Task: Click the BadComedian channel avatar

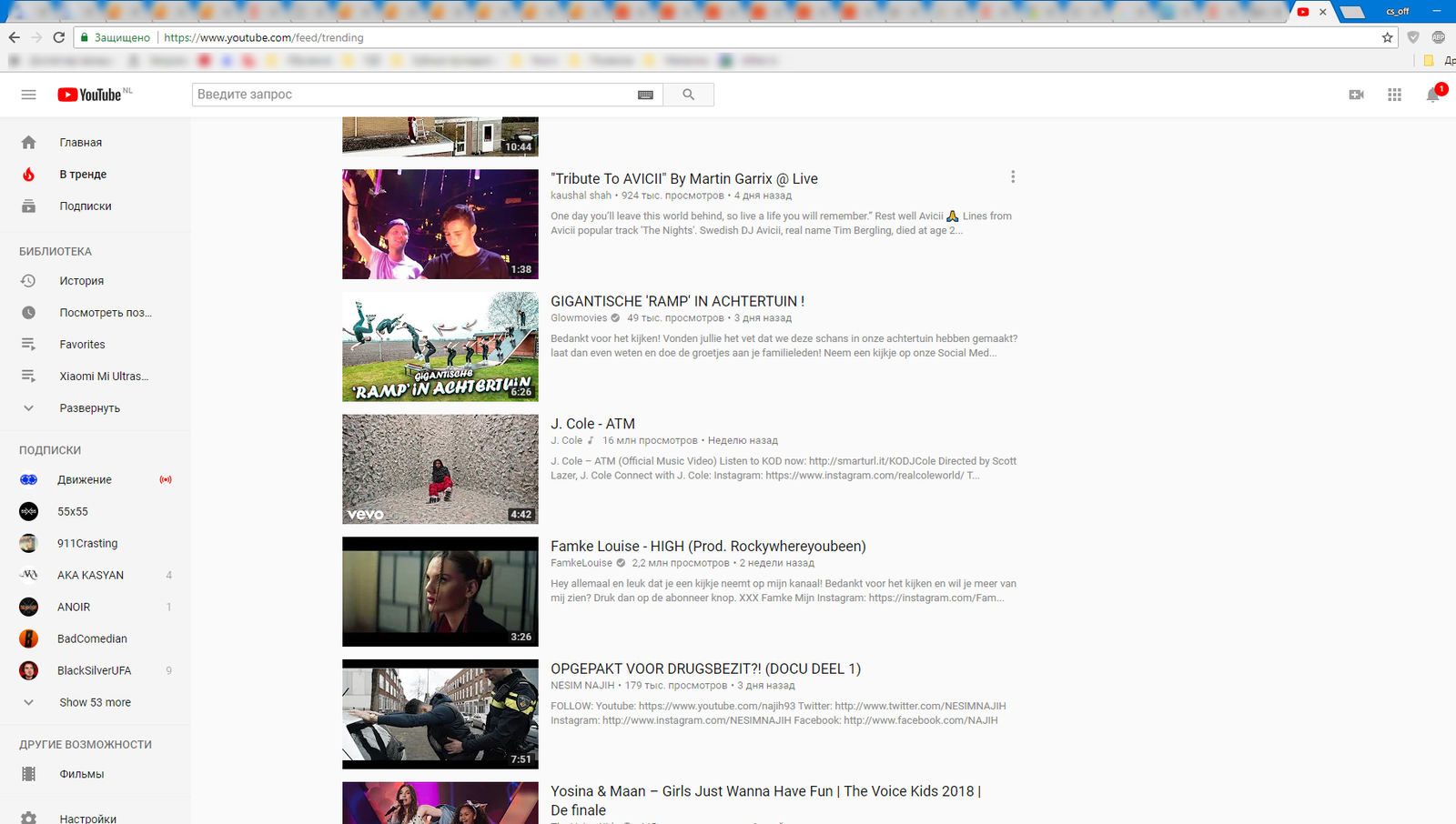Action: (x=28, y=638)
